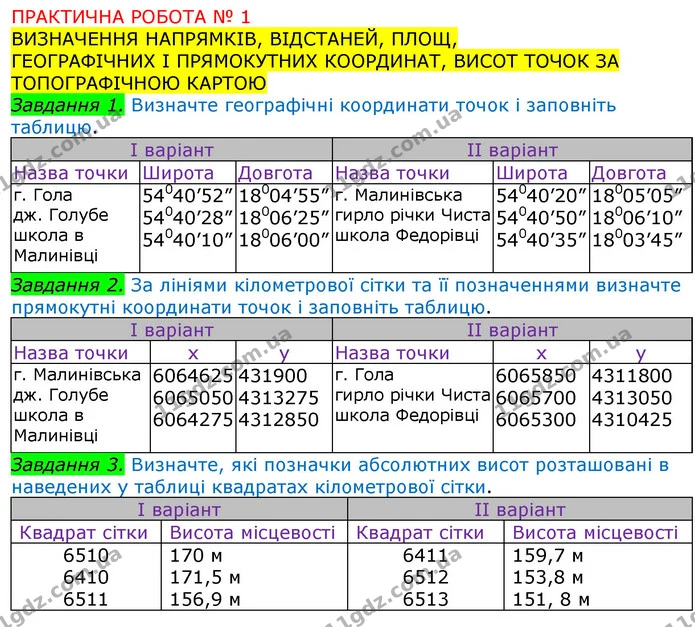The height and width of the screenshot is (627, 695).
Task: Click longitude value 18°06′25″
Action: pos(284,218)
